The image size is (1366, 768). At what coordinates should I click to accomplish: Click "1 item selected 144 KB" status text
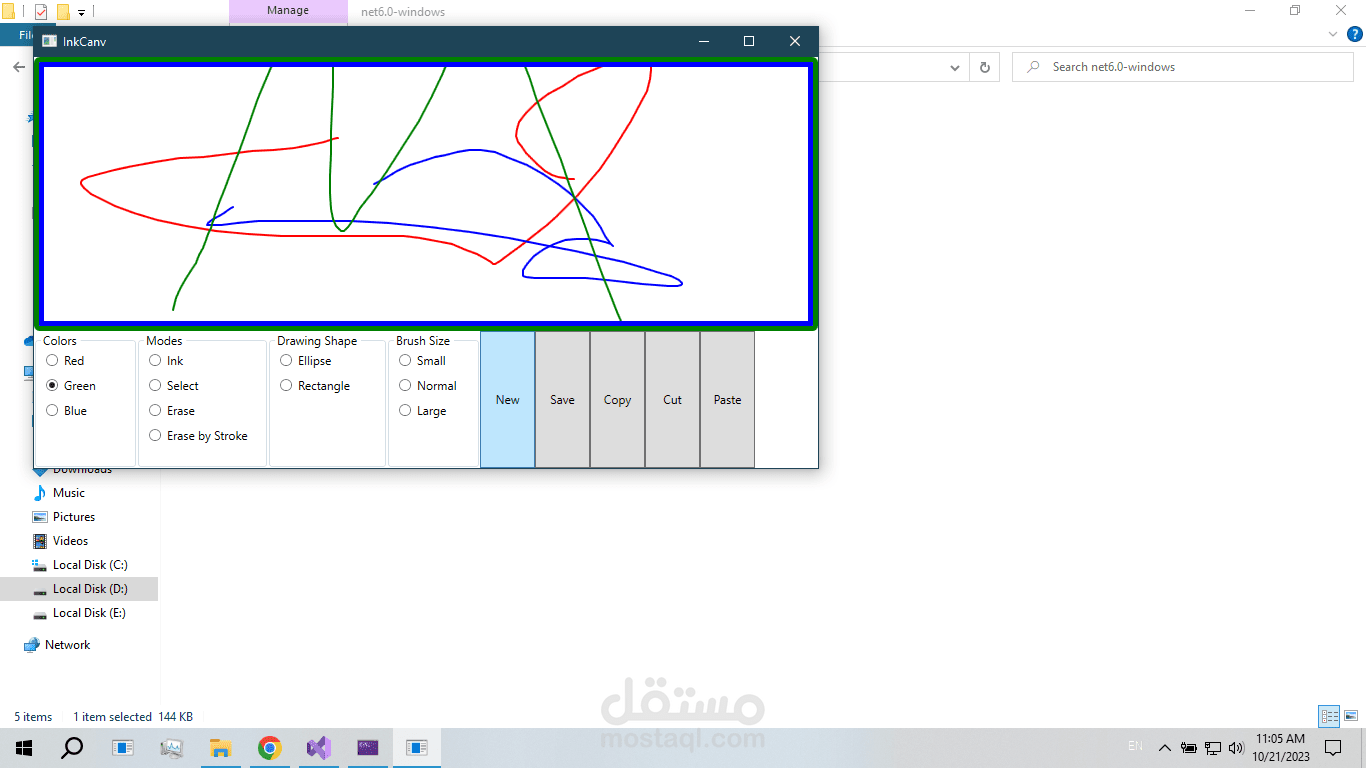click(x=133, y=717)
